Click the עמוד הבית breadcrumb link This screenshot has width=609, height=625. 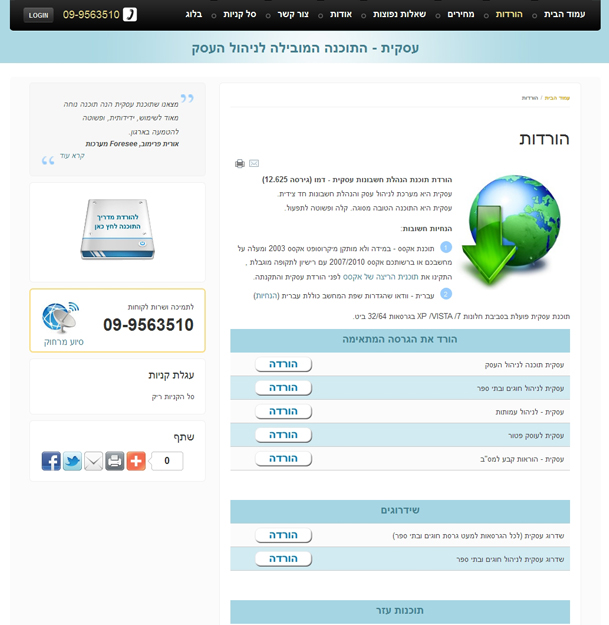(x=557, y=98)
